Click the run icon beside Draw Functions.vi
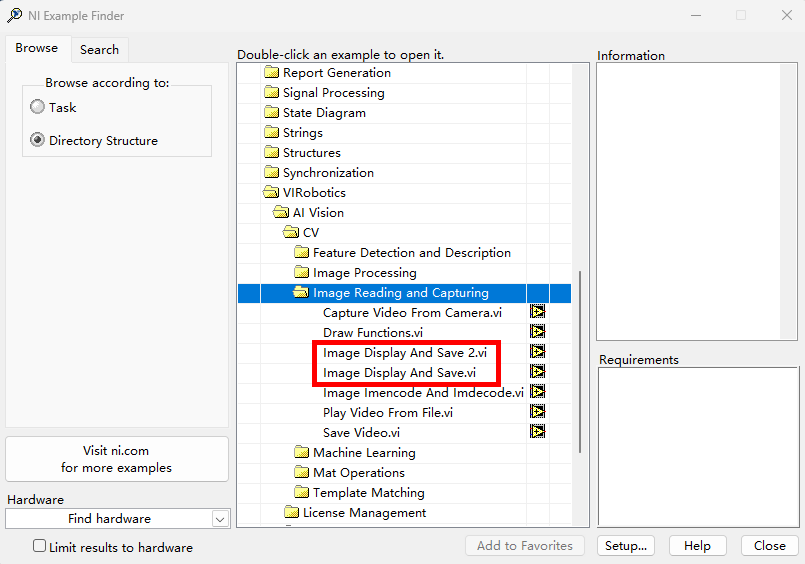805x564 pixels. [x=538, y=333]
